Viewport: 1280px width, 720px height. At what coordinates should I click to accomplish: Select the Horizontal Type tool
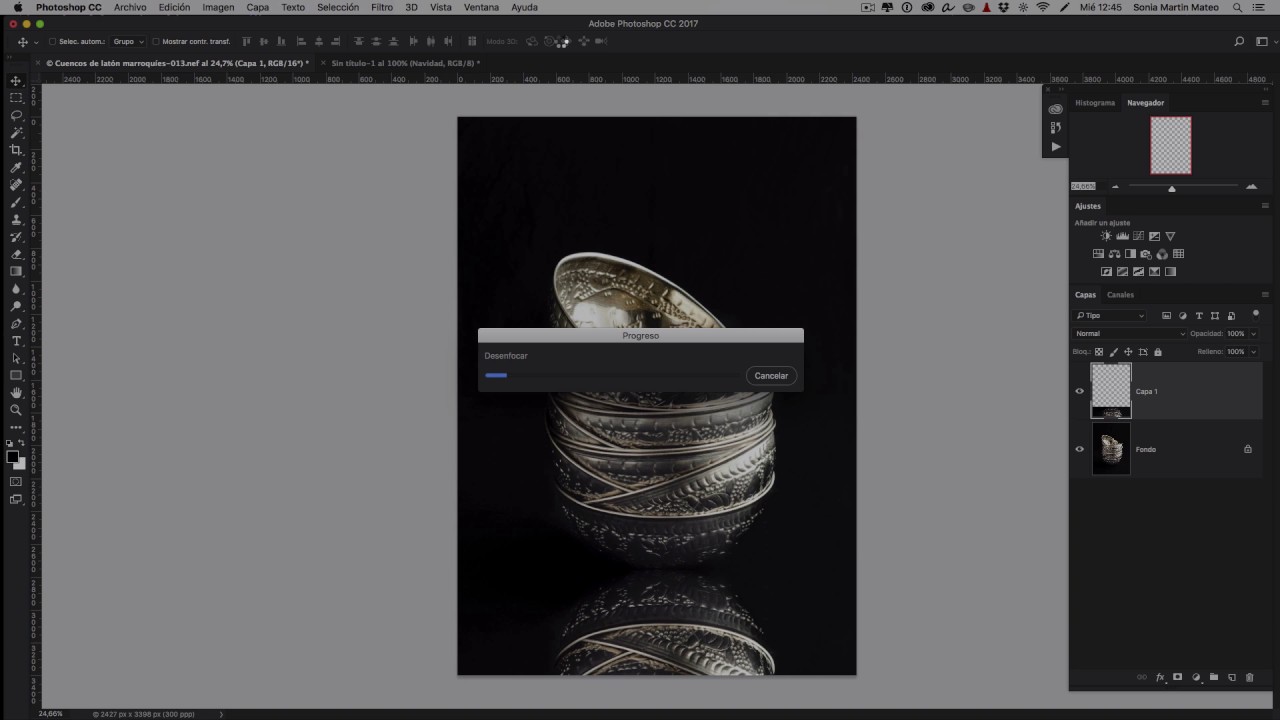click(16, 341)
